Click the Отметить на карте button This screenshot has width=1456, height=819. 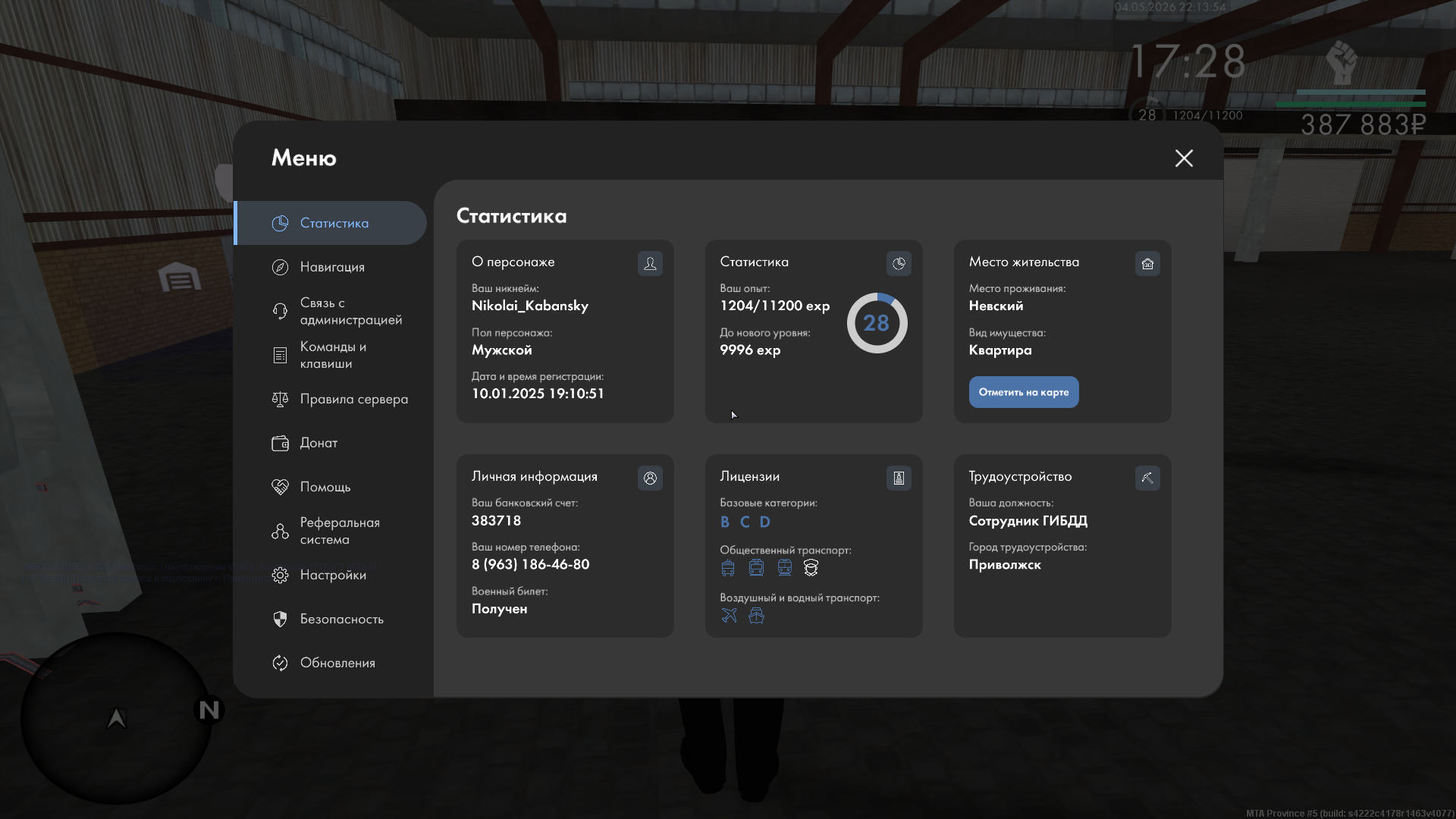coord(1024,392)
